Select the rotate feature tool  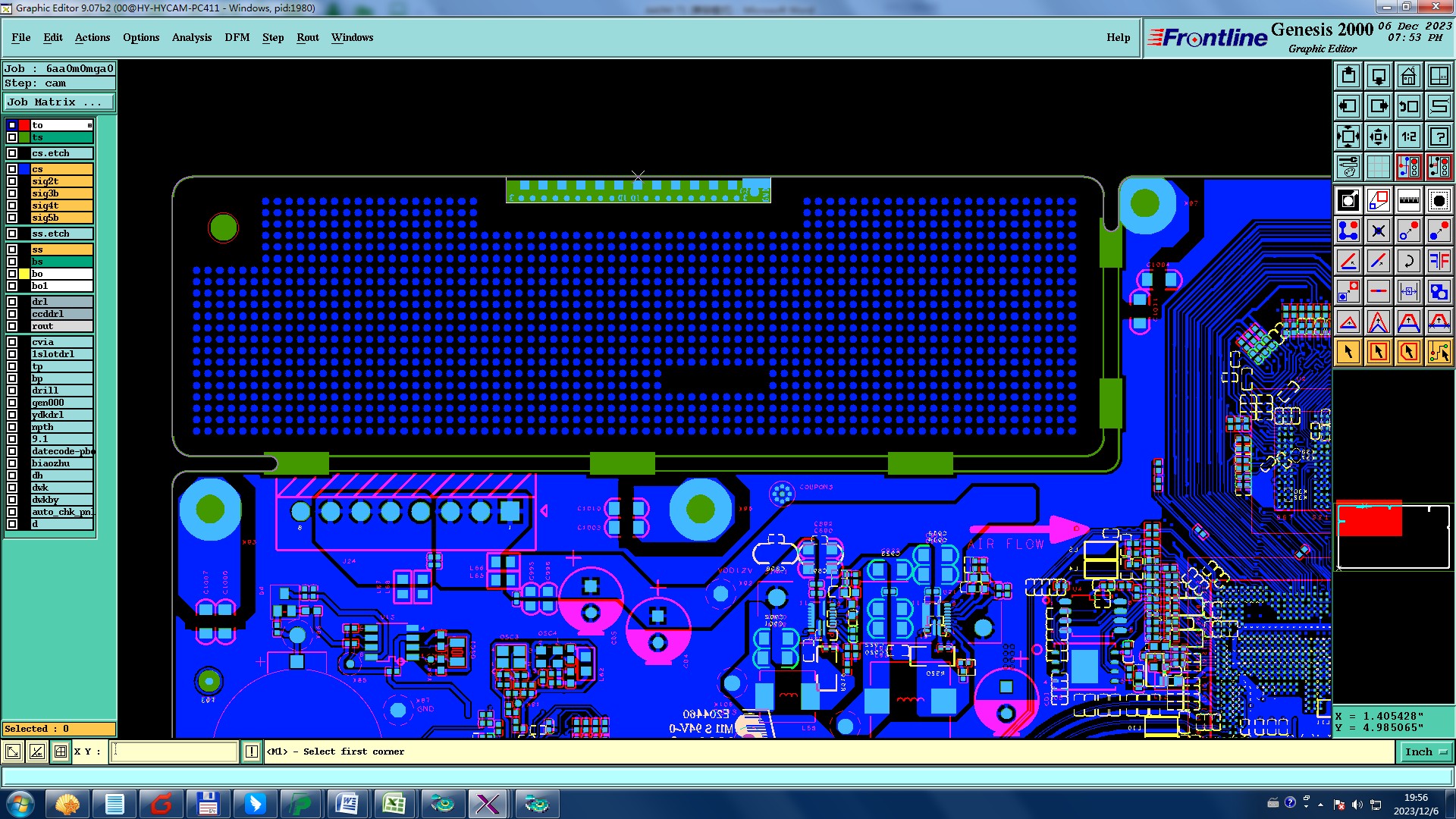pyautogui.click(x=1408, y=261)
